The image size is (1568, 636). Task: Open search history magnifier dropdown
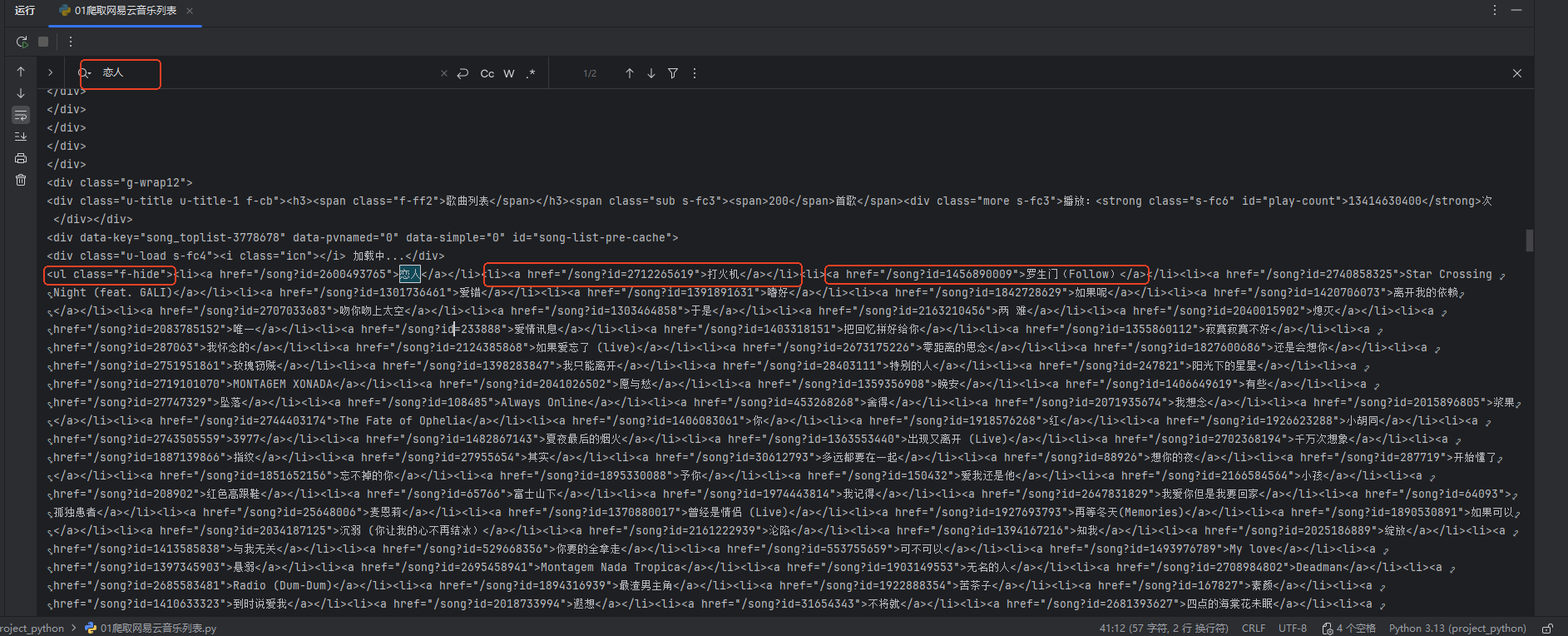coord(84,73)
